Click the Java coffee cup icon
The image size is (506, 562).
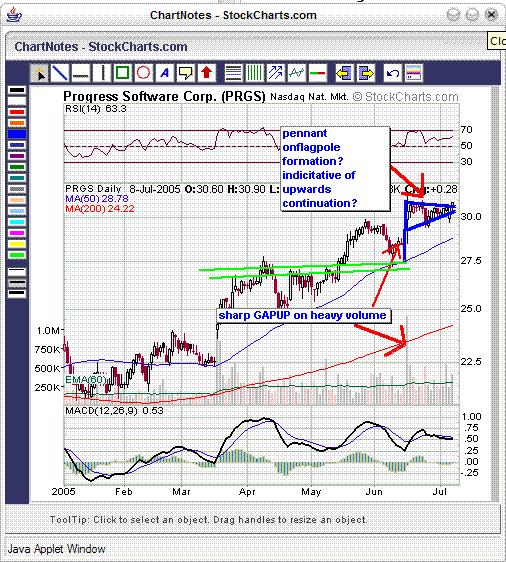pos(14,15)
